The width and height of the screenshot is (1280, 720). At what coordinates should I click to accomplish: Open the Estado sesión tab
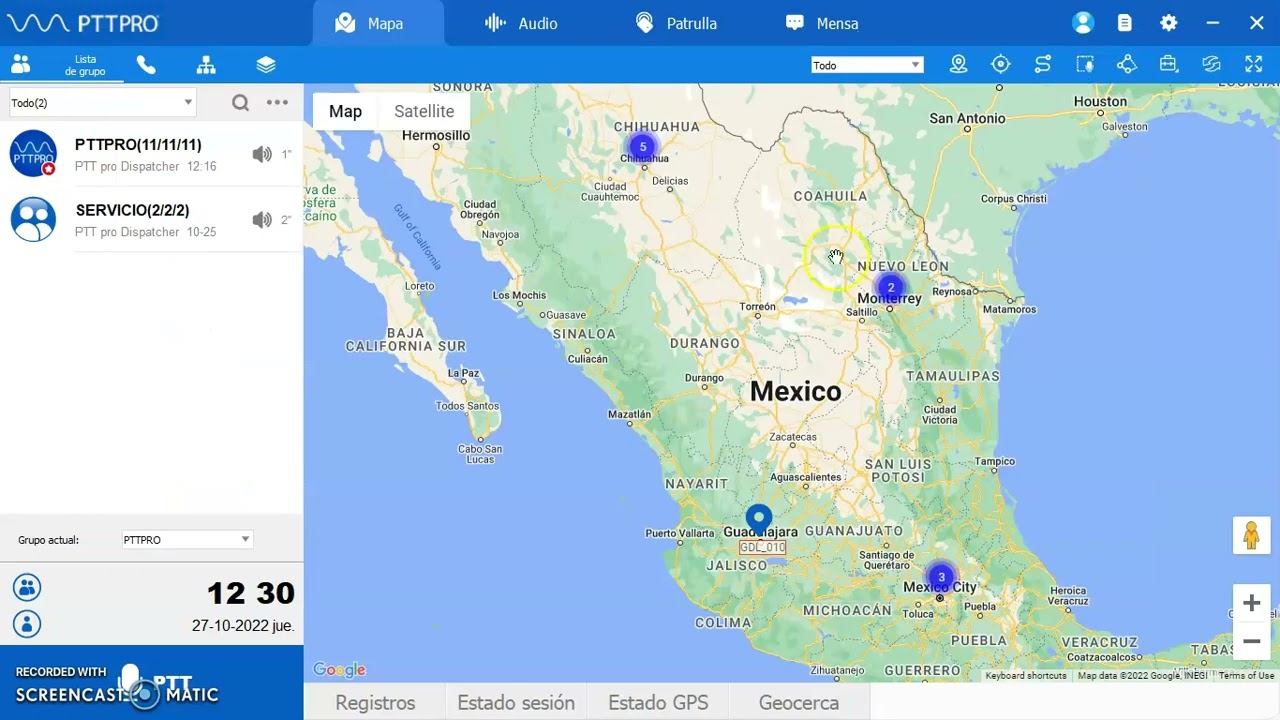516,703
